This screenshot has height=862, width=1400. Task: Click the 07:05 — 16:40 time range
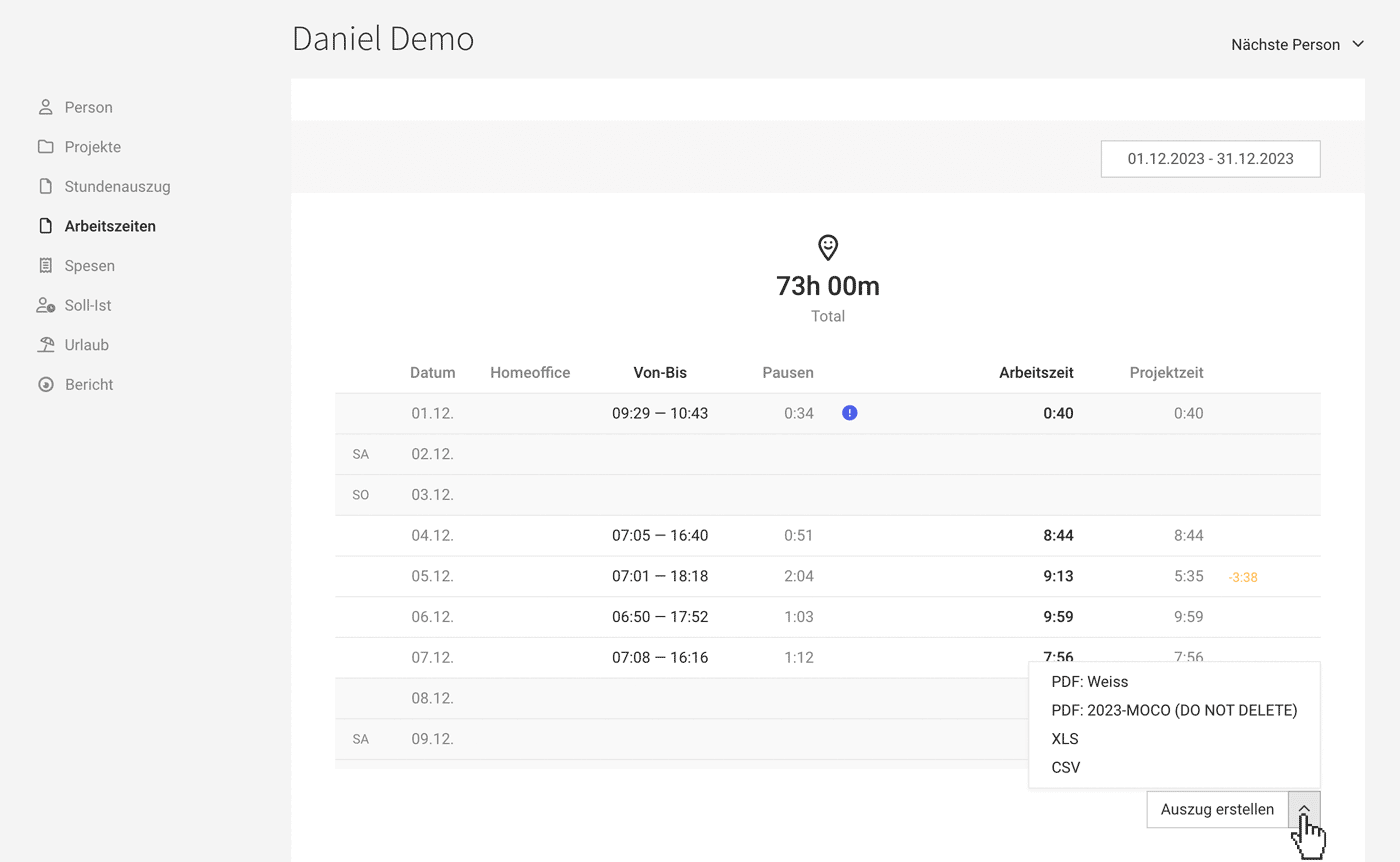point(660,535)
